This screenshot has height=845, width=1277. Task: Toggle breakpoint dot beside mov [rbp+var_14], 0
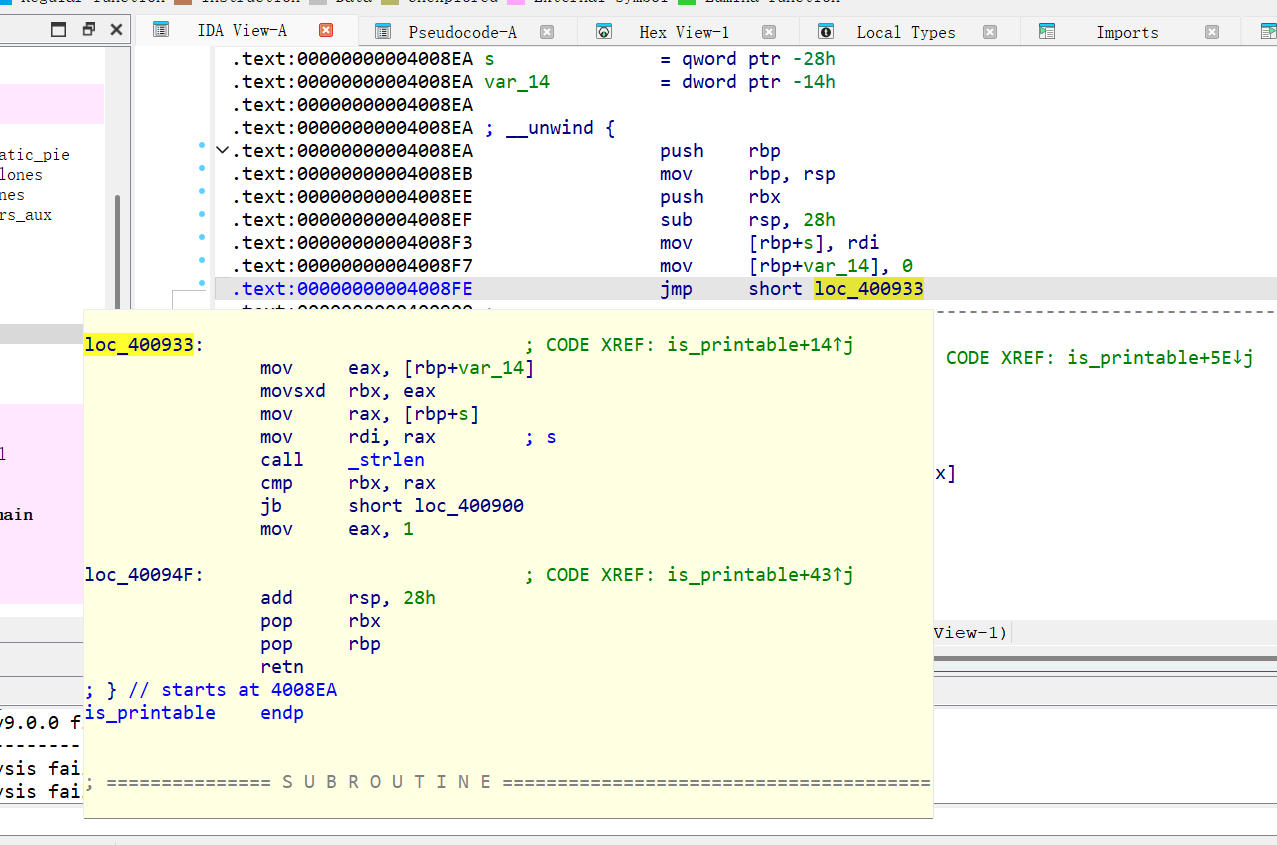[x=202, y=259]
